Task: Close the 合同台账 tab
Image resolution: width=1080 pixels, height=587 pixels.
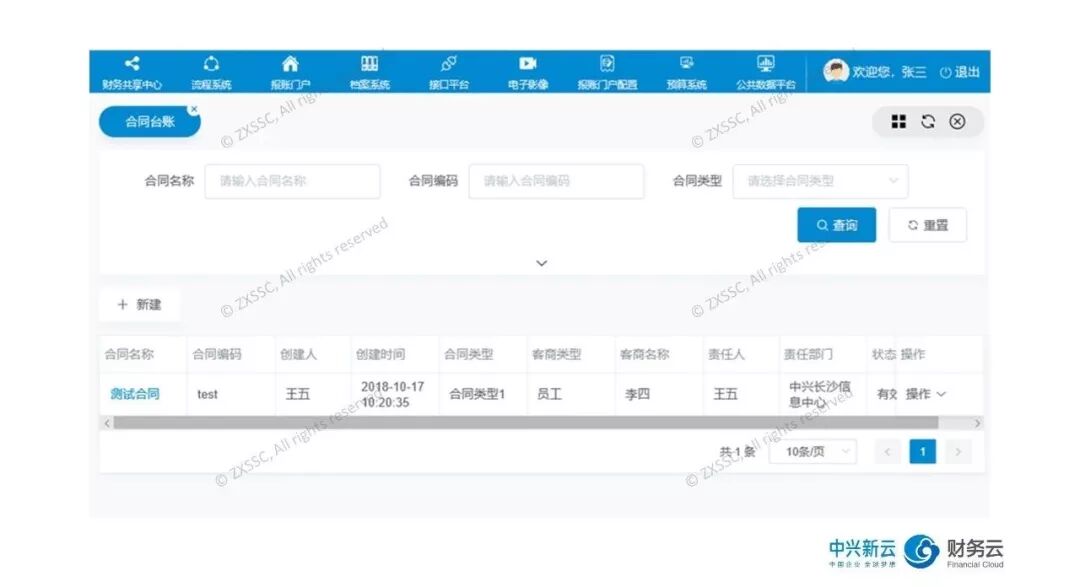Action: (194, 109)
